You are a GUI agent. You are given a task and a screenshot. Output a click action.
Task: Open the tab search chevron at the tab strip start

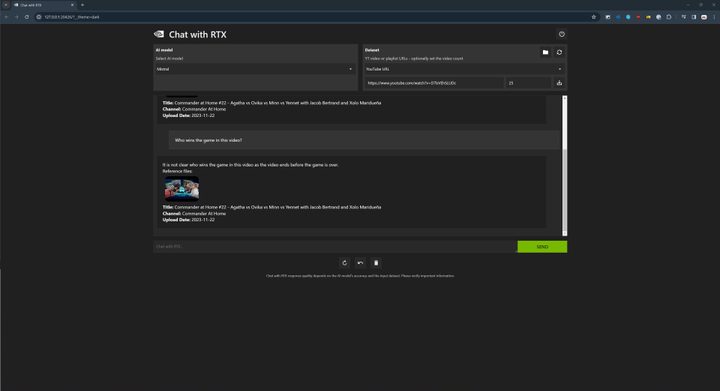click(x=6, y=5)
